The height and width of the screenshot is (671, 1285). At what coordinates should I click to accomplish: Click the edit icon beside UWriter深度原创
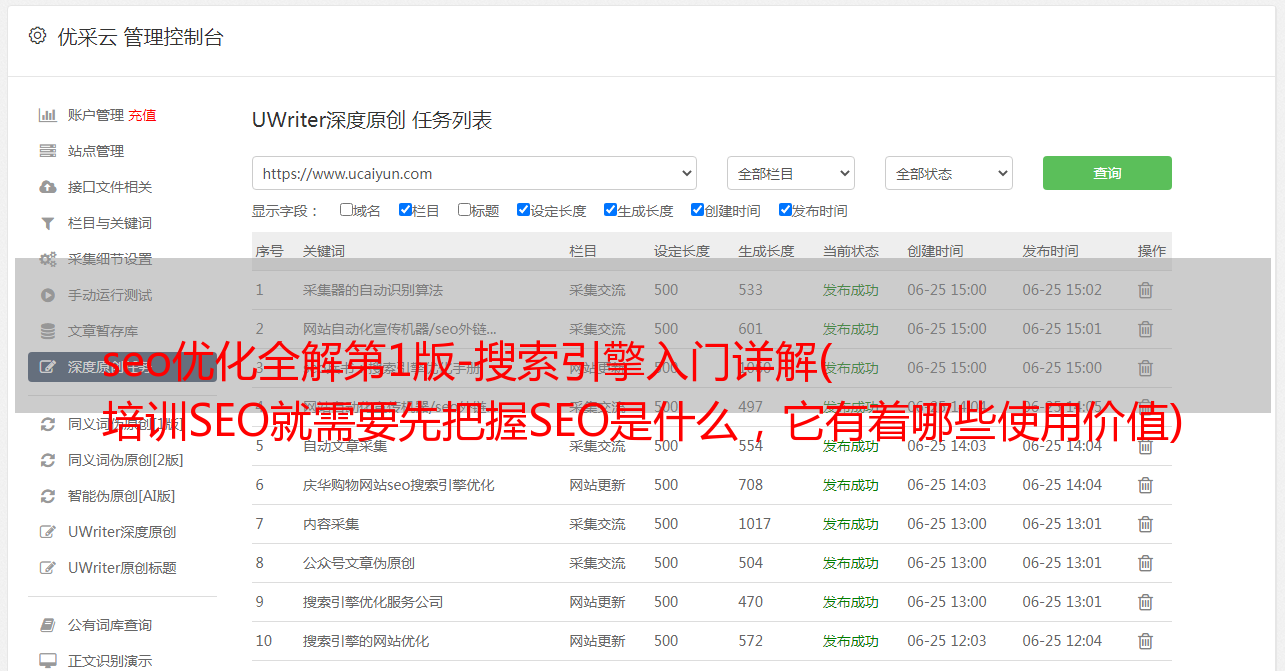coord(47,532)
